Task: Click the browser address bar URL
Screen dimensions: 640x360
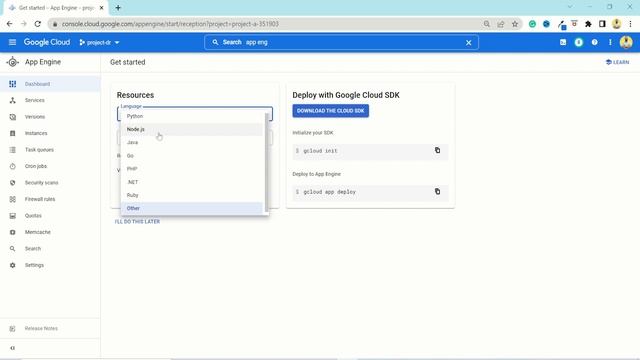Action: coord(170,24)
